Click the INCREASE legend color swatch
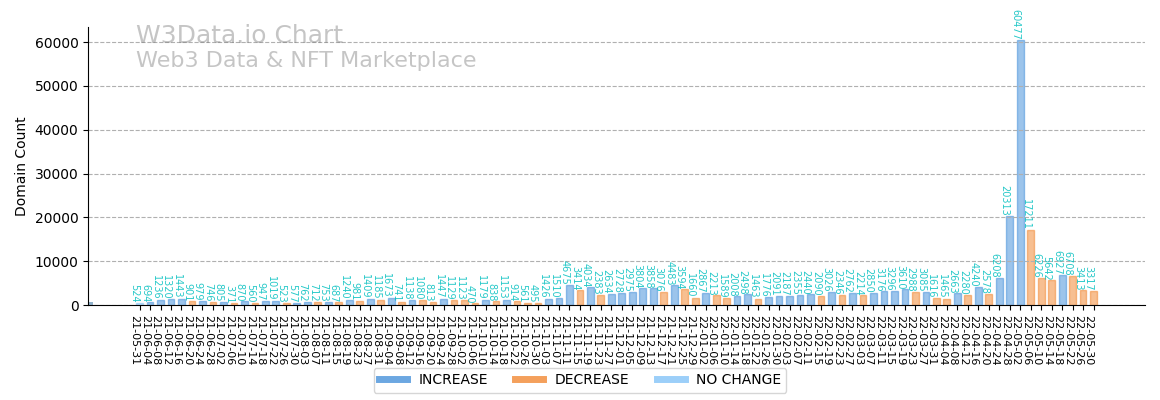 point(397,380)
